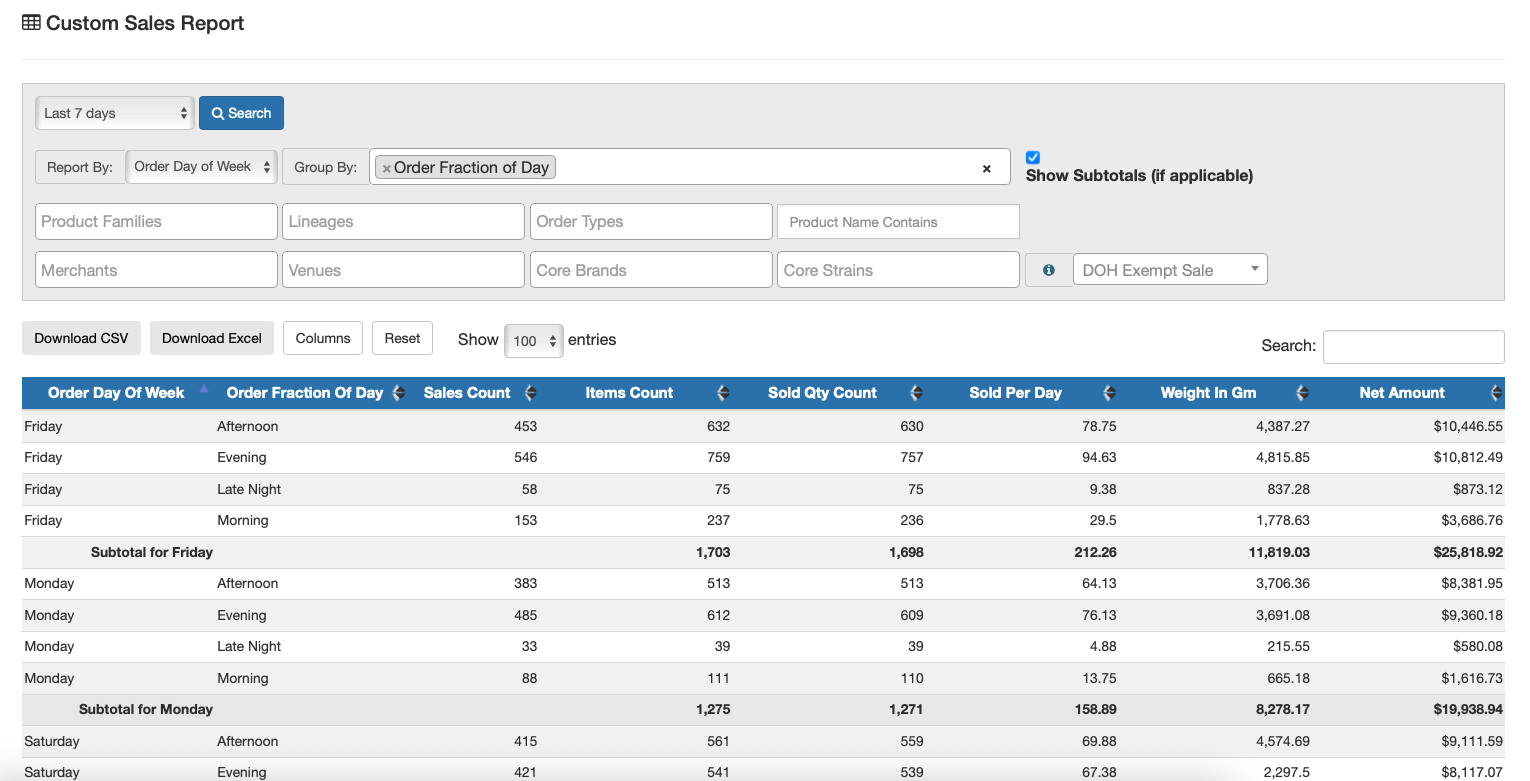
Task: Click the Product Families filter field
Action: (x=156, y=222)
